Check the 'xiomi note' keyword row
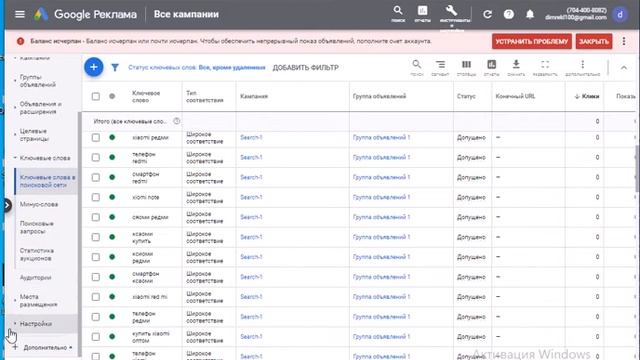The width and height of the screenshot is (640, 360). pos(96,197)
